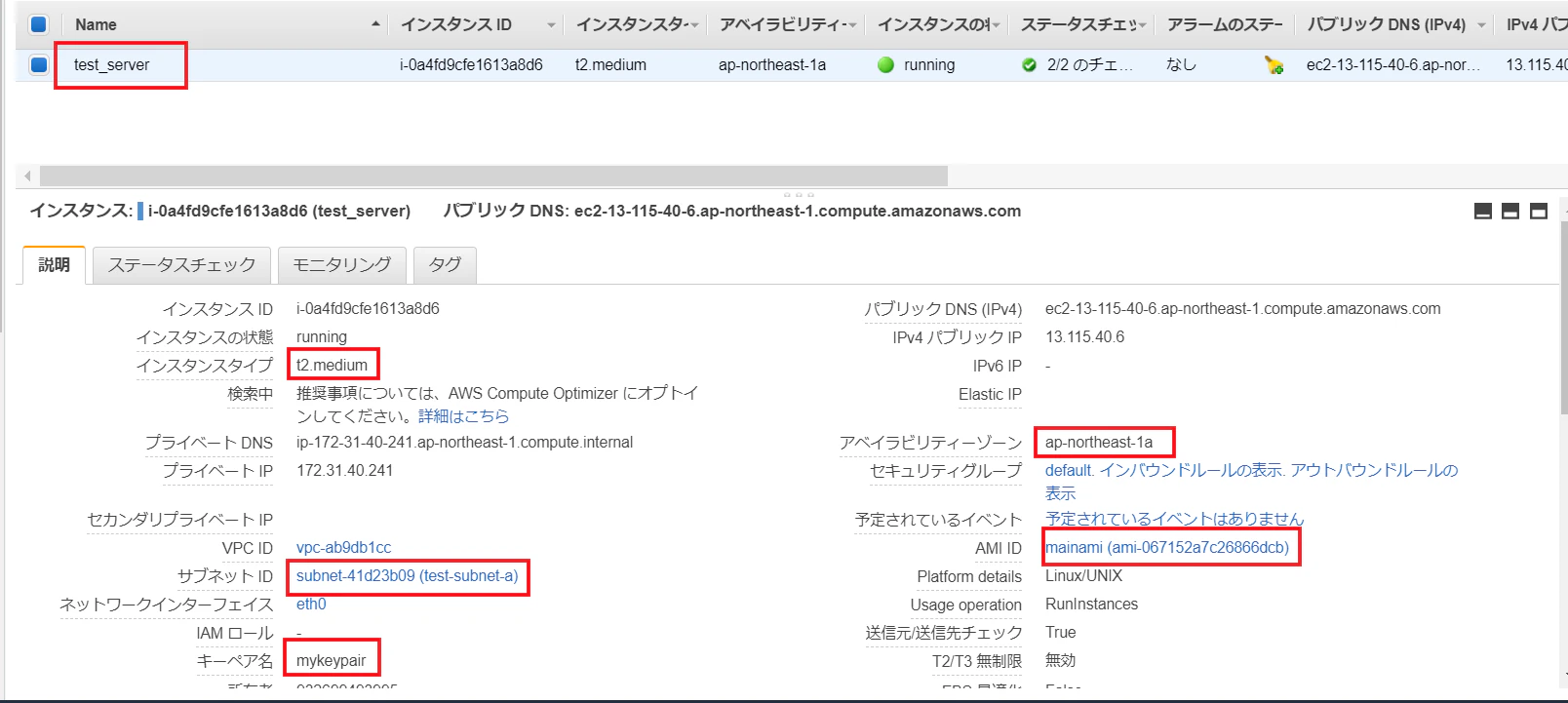This screenshot has height=703, width=1568.
Task: Uncheck the test_server row checkbox
Action: [38, 65]
